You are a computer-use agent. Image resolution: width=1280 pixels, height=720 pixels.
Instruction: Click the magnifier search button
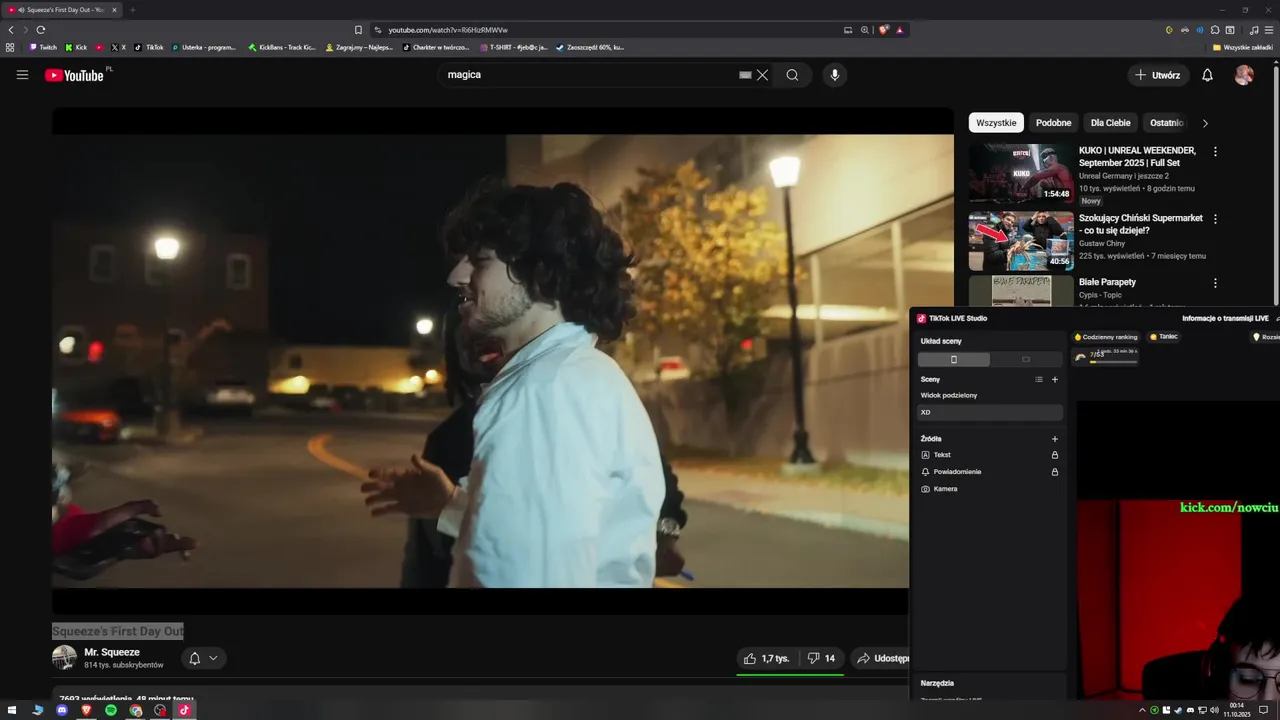(x=792, y=75)
